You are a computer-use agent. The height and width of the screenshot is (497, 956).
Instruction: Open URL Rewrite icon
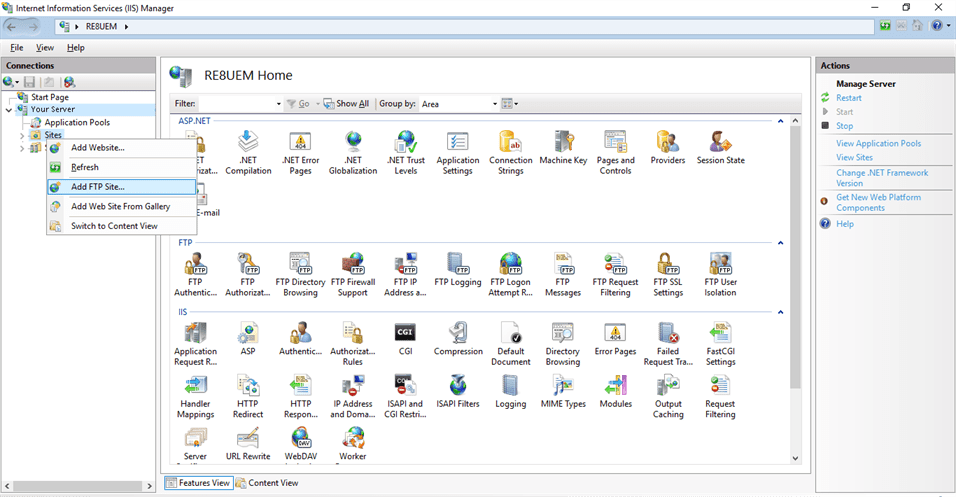(248, 444)
